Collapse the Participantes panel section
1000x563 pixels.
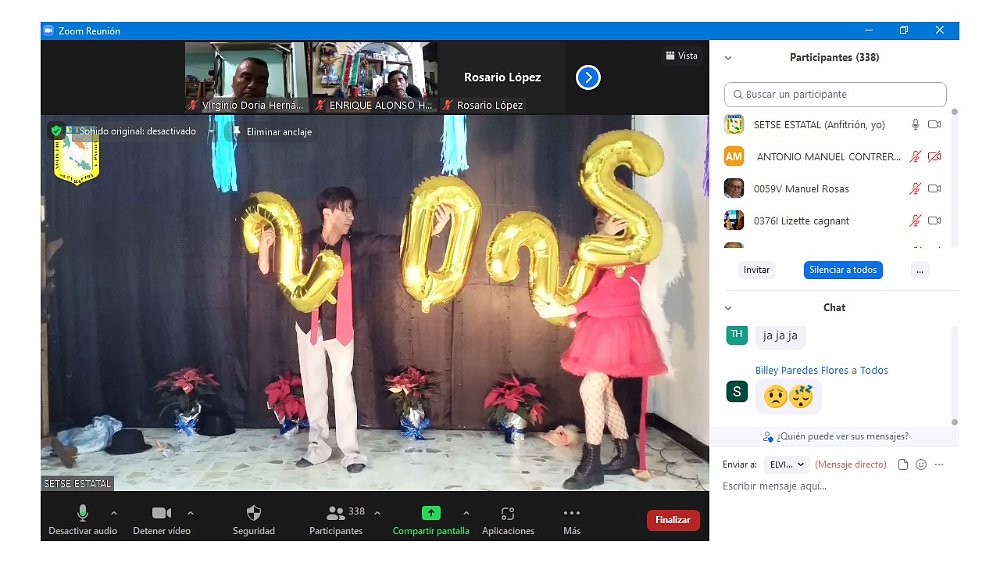(x=728, y=58)
